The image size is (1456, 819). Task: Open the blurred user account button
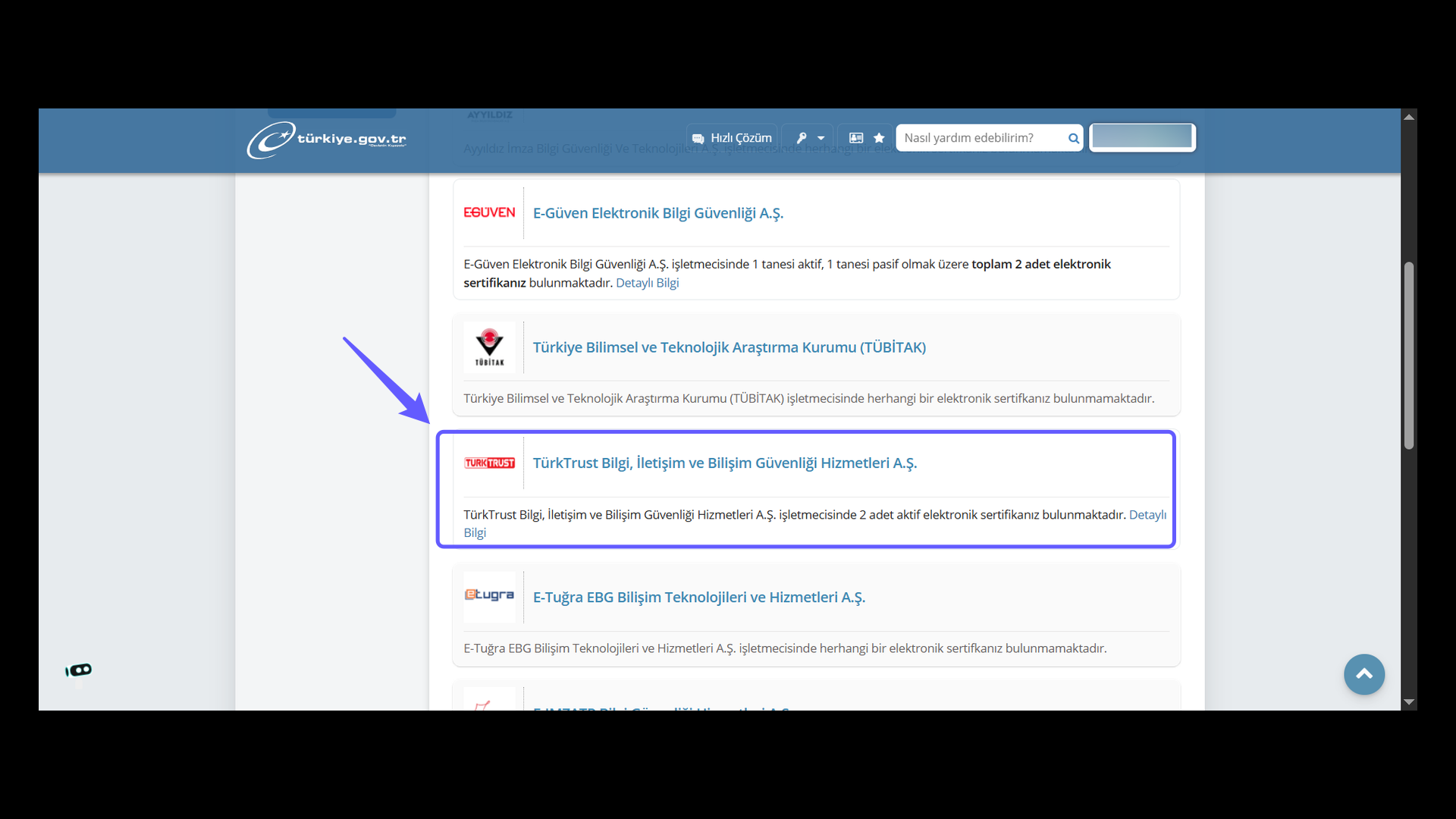[1142, 137]
